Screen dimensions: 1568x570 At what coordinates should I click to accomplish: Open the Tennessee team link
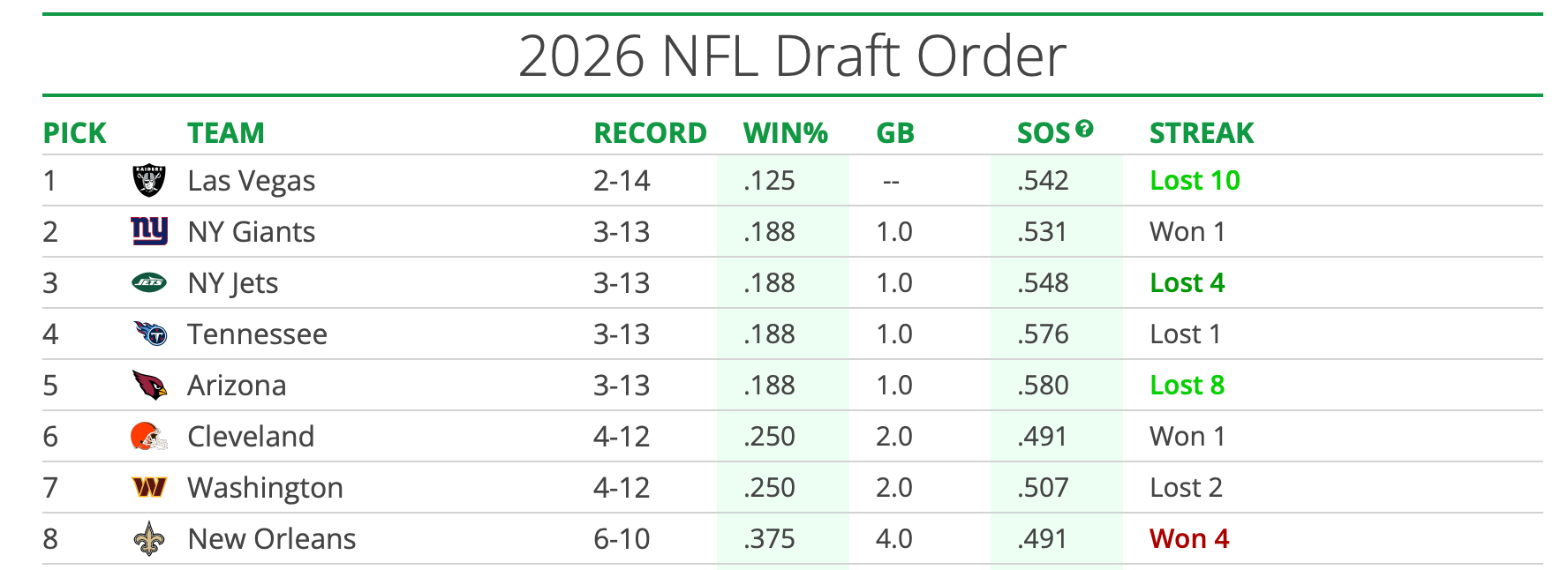[257, 334]
